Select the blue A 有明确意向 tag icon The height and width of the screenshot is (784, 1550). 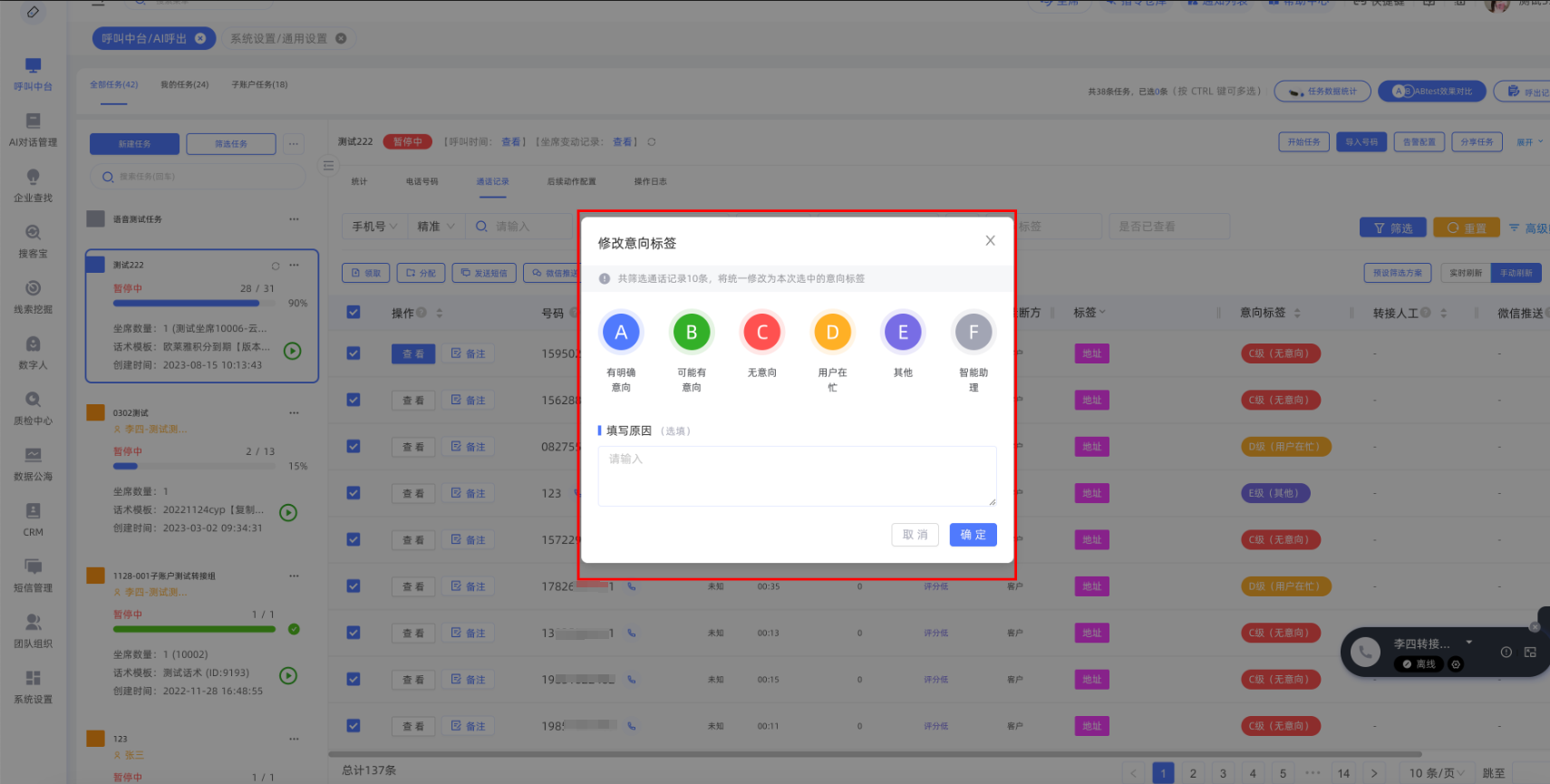point(621,333)
